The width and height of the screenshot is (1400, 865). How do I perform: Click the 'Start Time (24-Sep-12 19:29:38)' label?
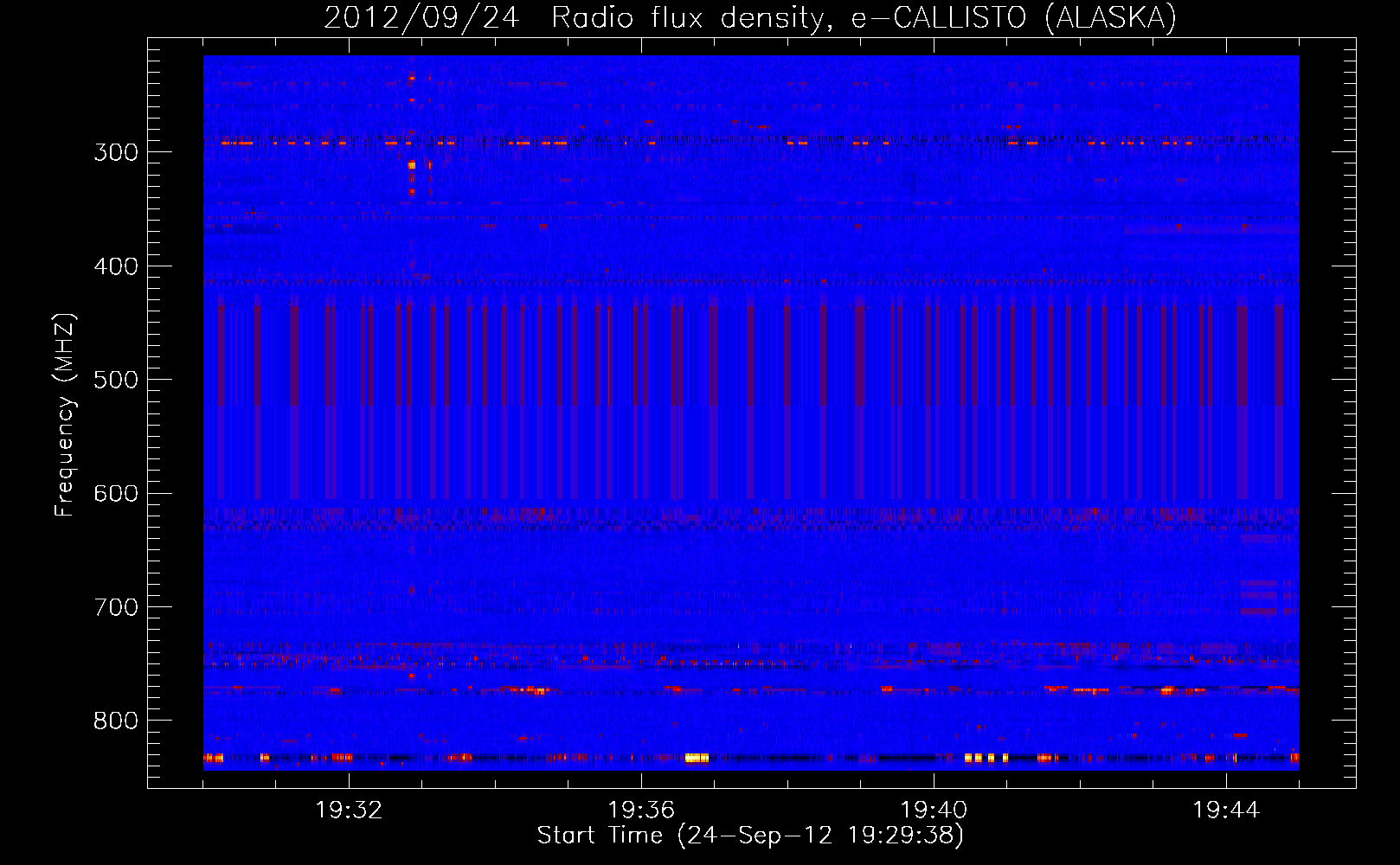[x=750, y=836]
